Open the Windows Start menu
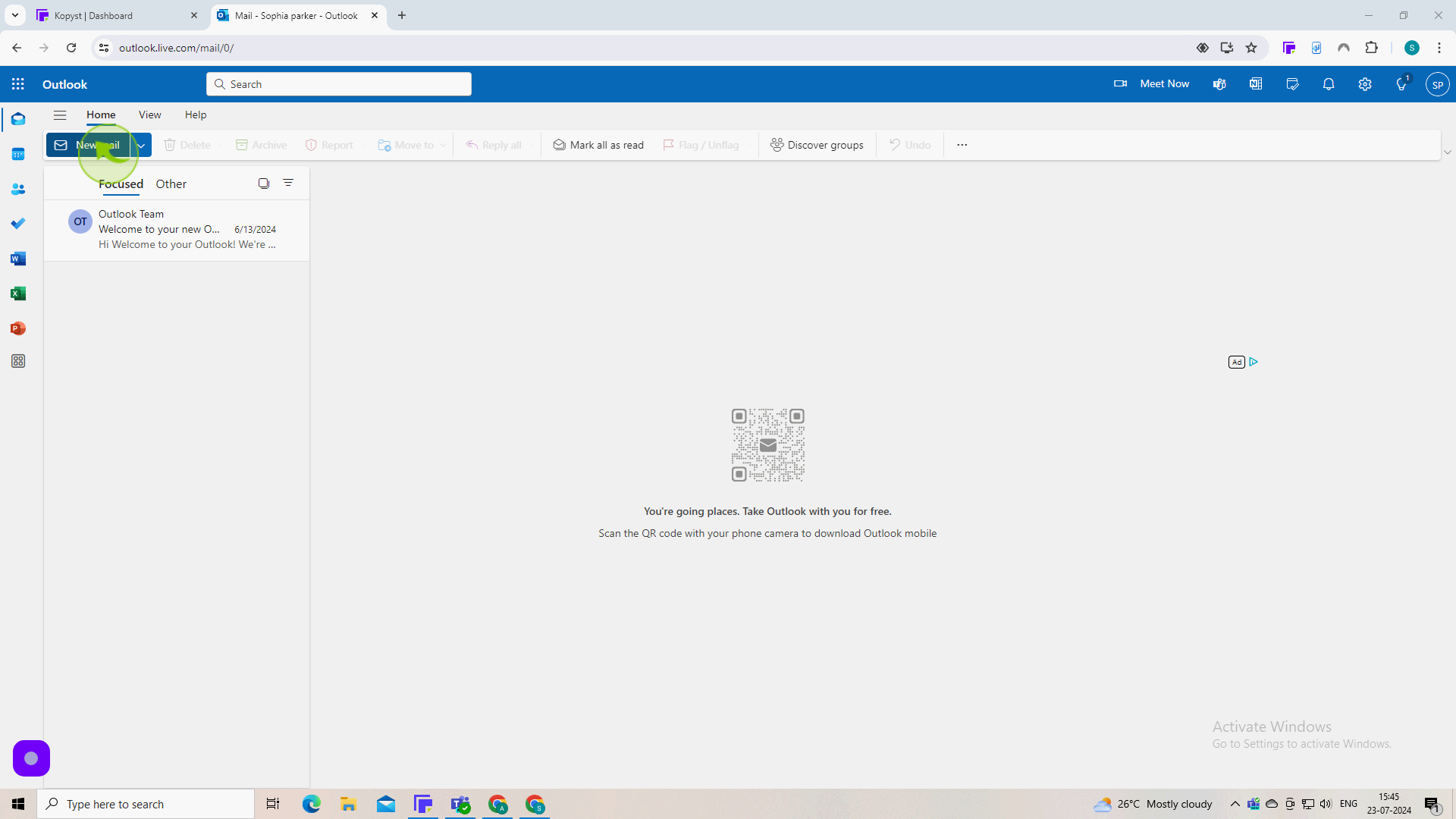 18,804
